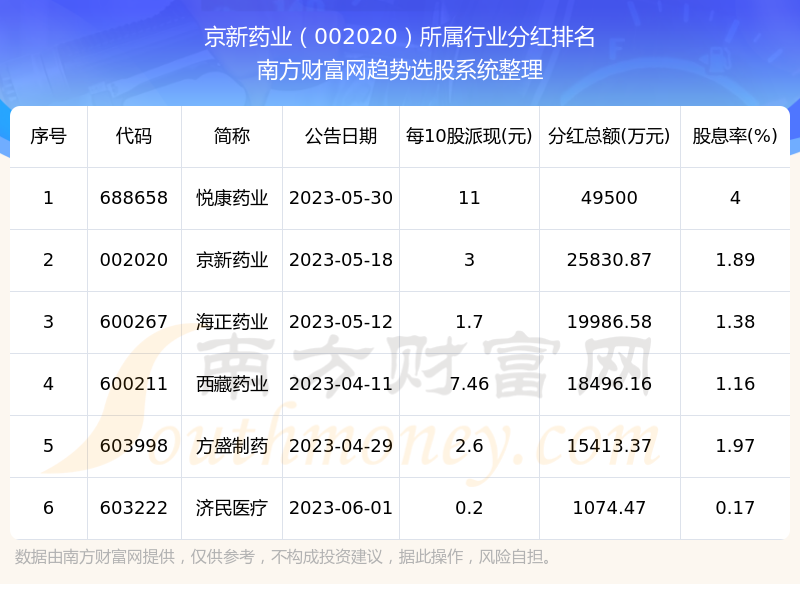Click the title 京新药业（002020）所属行业分红排名

[399, 37]
